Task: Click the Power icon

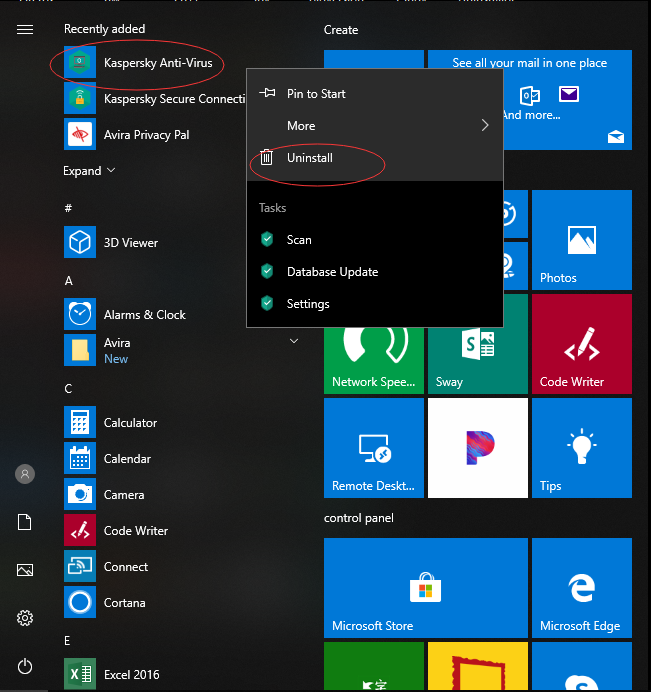Action: [25, 666]
